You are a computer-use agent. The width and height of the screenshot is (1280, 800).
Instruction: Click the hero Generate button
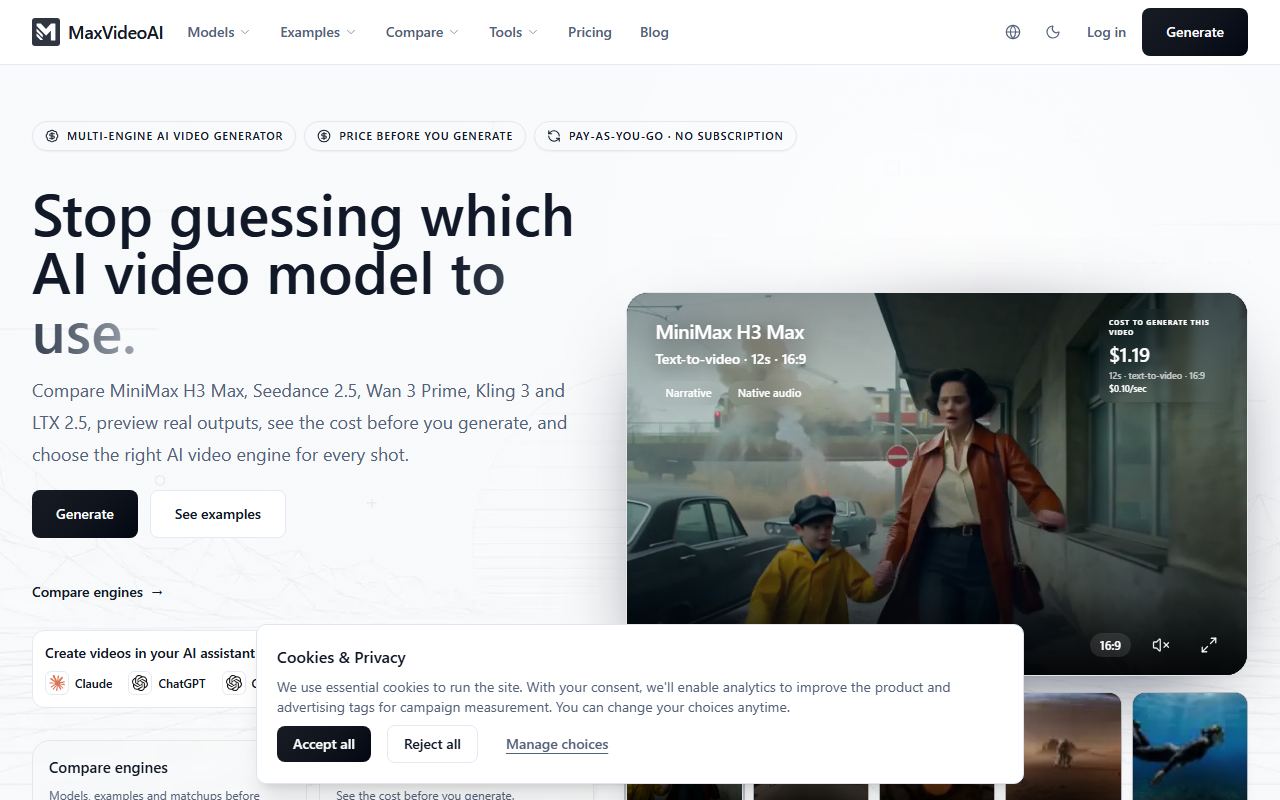coord(85,514)
